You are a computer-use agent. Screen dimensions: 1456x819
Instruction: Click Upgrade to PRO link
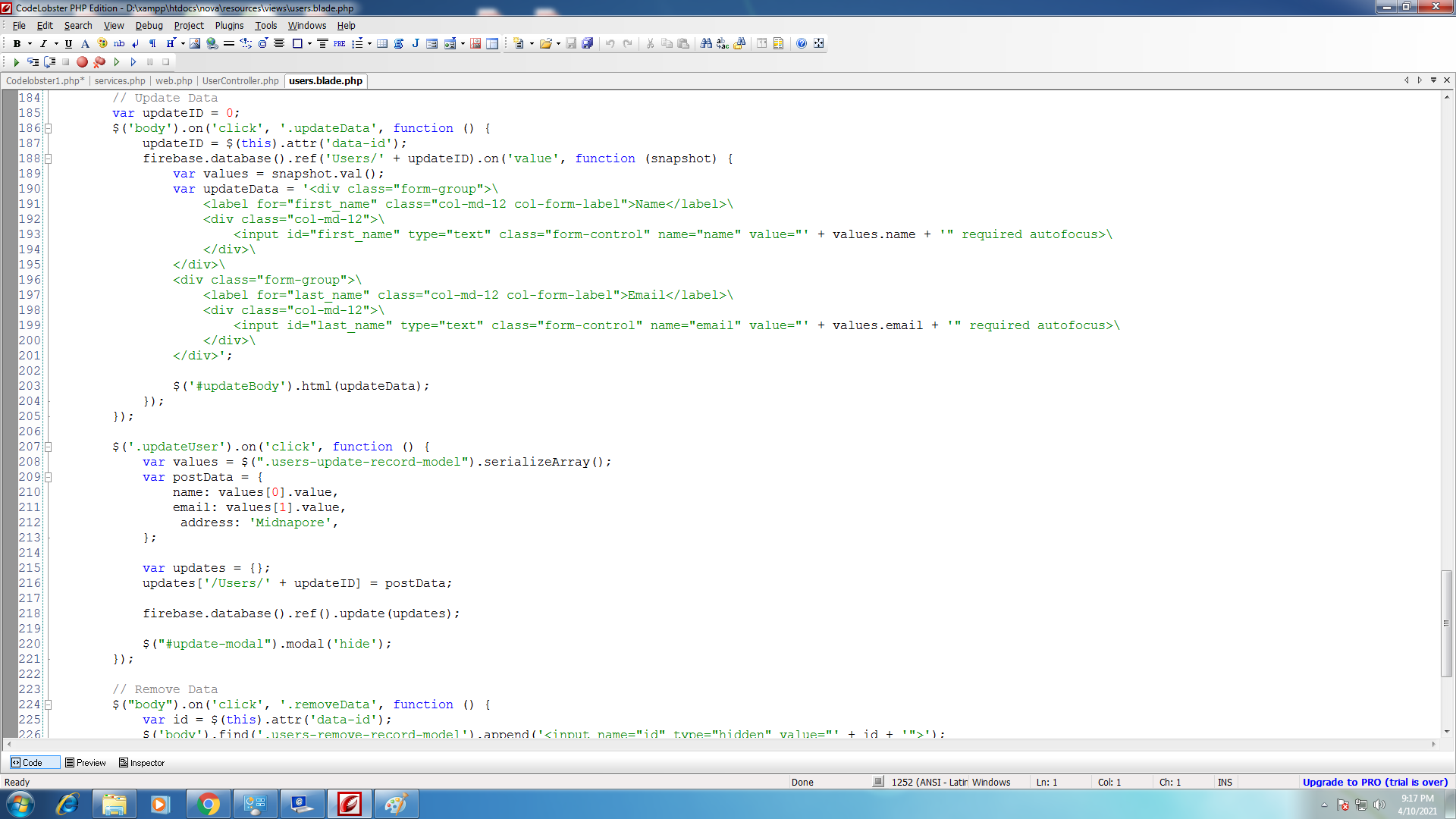coord(1375,782)
